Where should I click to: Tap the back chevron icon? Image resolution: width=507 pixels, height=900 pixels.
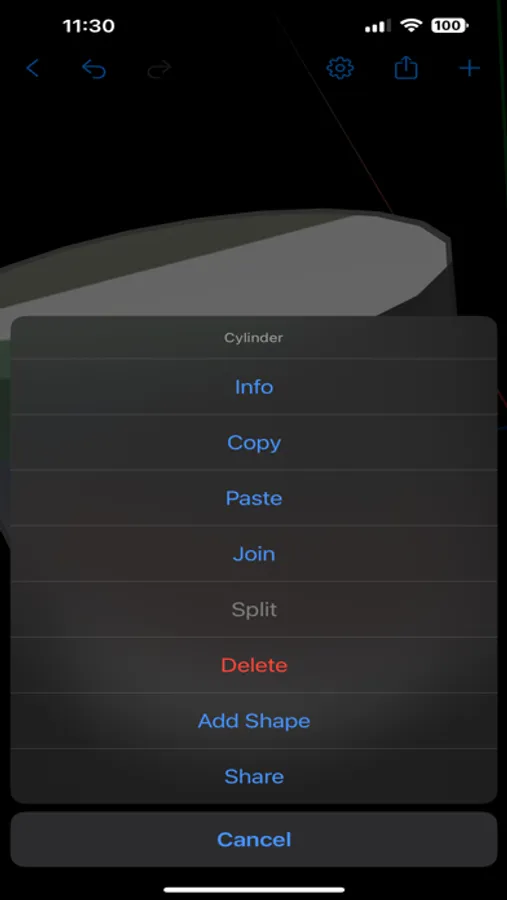tap(33, 69)
